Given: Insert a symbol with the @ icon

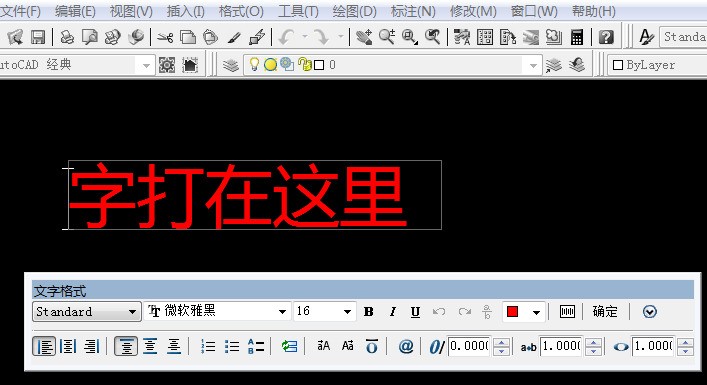Looking at the screenshot, I should tap(406, 346).
